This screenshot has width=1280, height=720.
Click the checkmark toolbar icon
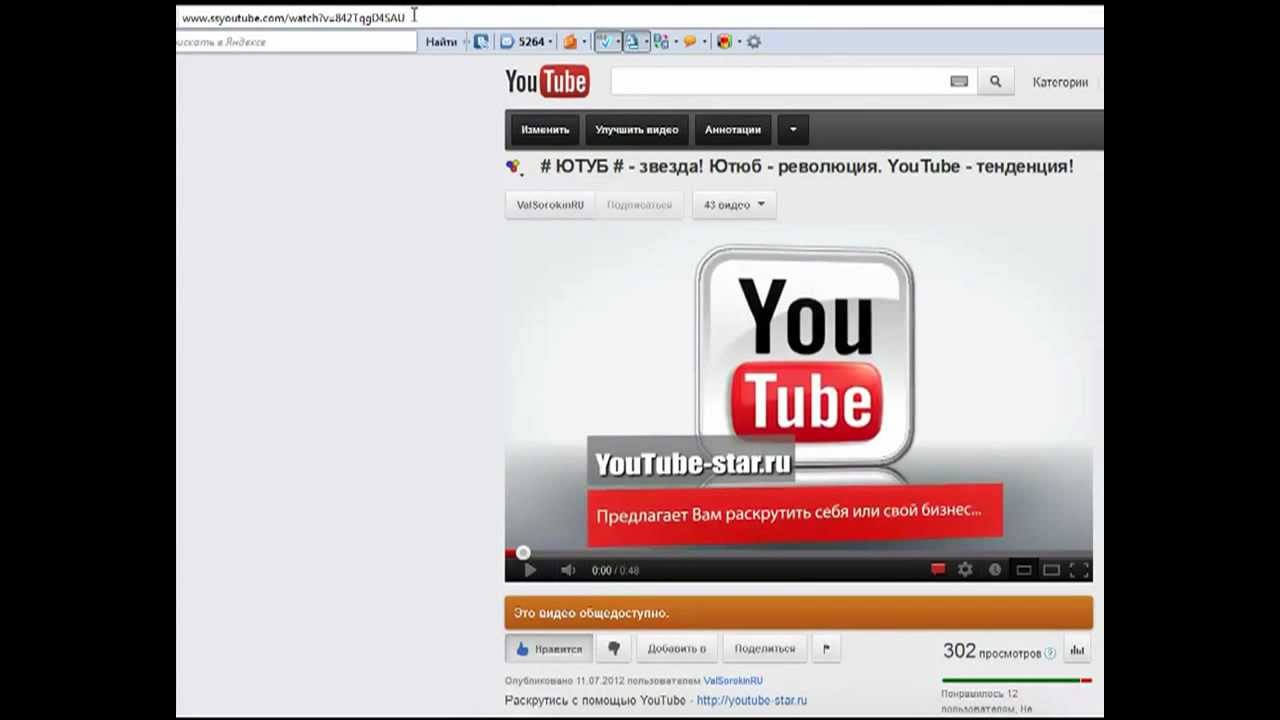pos(604,42)
